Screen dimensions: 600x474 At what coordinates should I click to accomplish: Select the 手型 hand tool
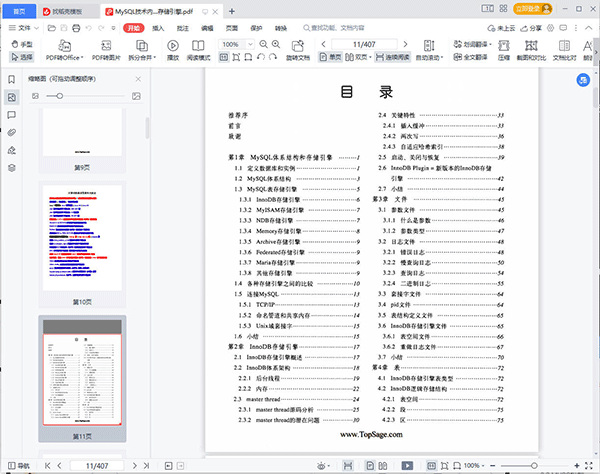click(x=22, y=45)
